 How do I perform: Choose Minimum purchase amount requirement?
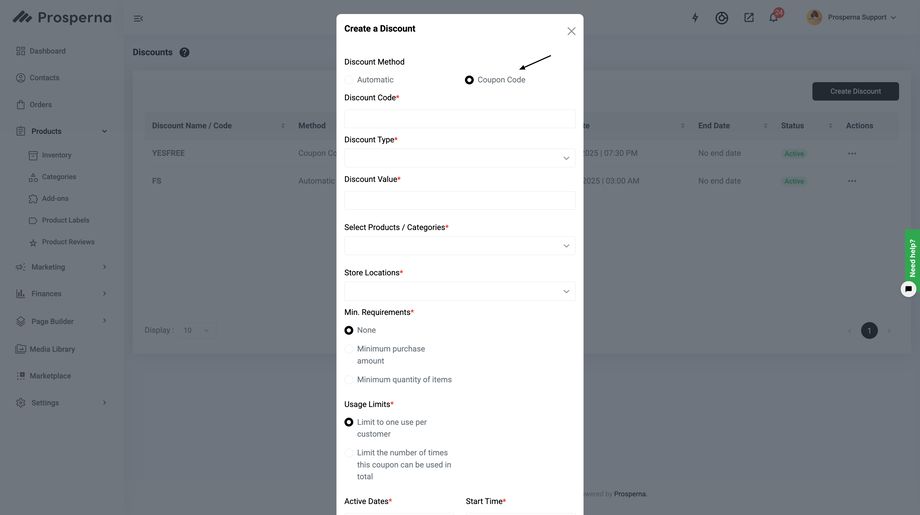coord(349,349)
